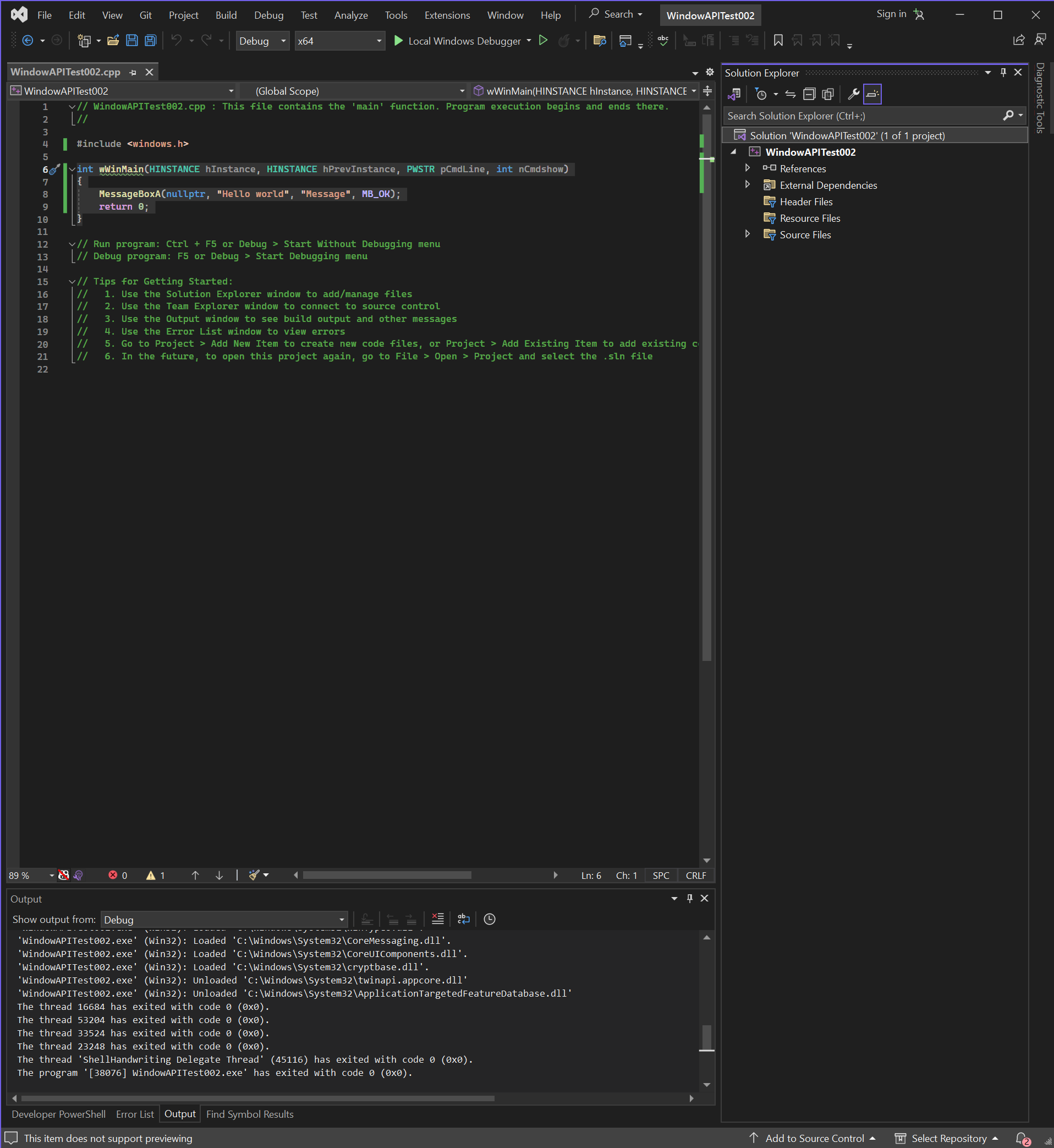This screenshot has height=1148, width=1054.
Task: Clear All in Output window toolbar
Action: pos(437,919)
